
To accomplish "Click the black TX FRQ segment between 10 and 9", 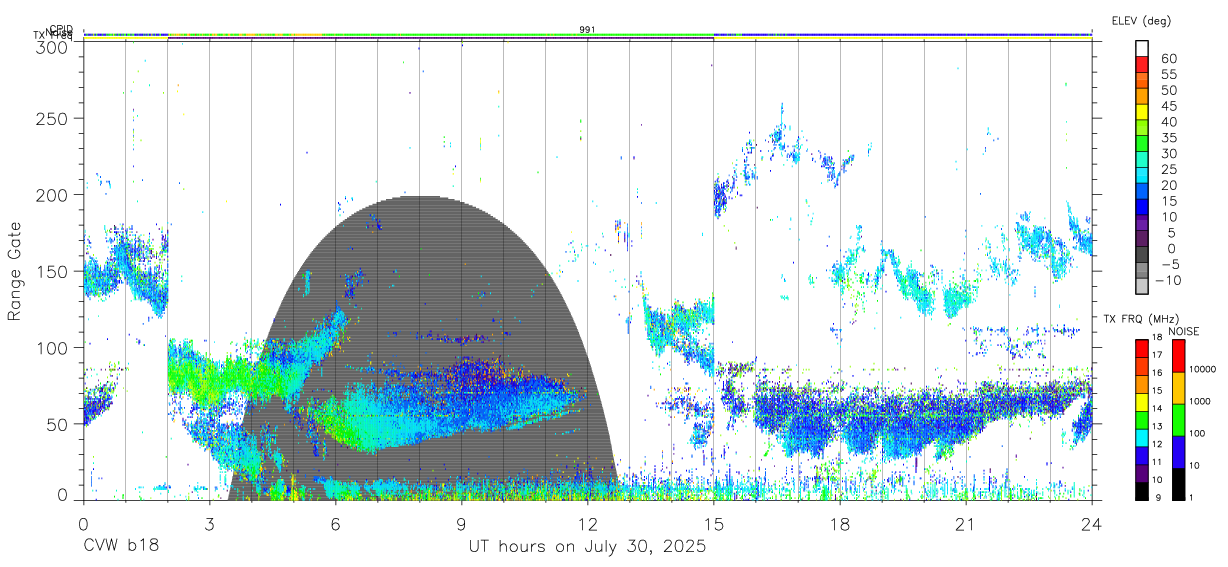I will click(x=1141, y=492).
